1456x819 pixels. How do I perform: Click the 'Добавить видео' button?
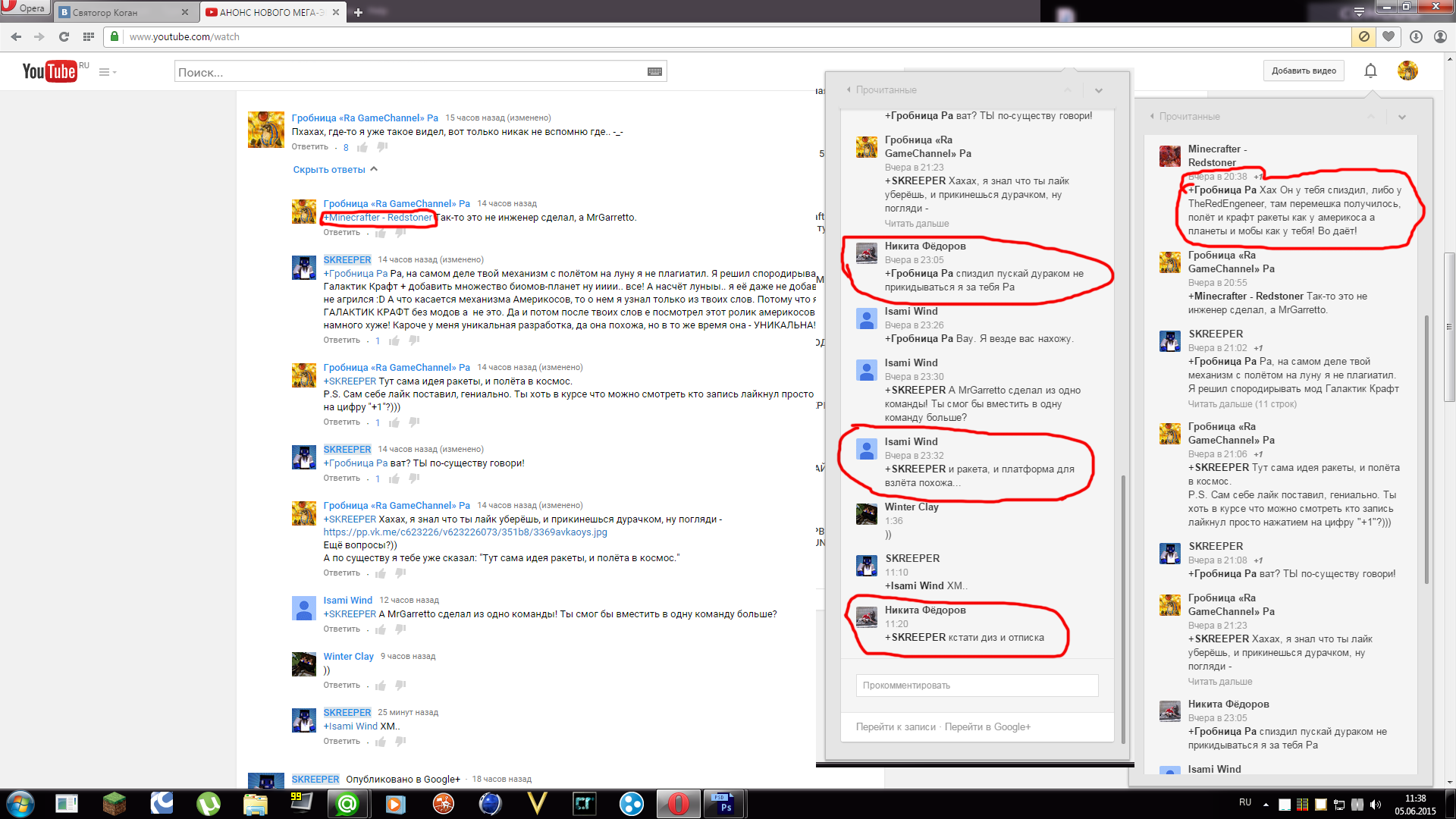[x=1303, y=71]
